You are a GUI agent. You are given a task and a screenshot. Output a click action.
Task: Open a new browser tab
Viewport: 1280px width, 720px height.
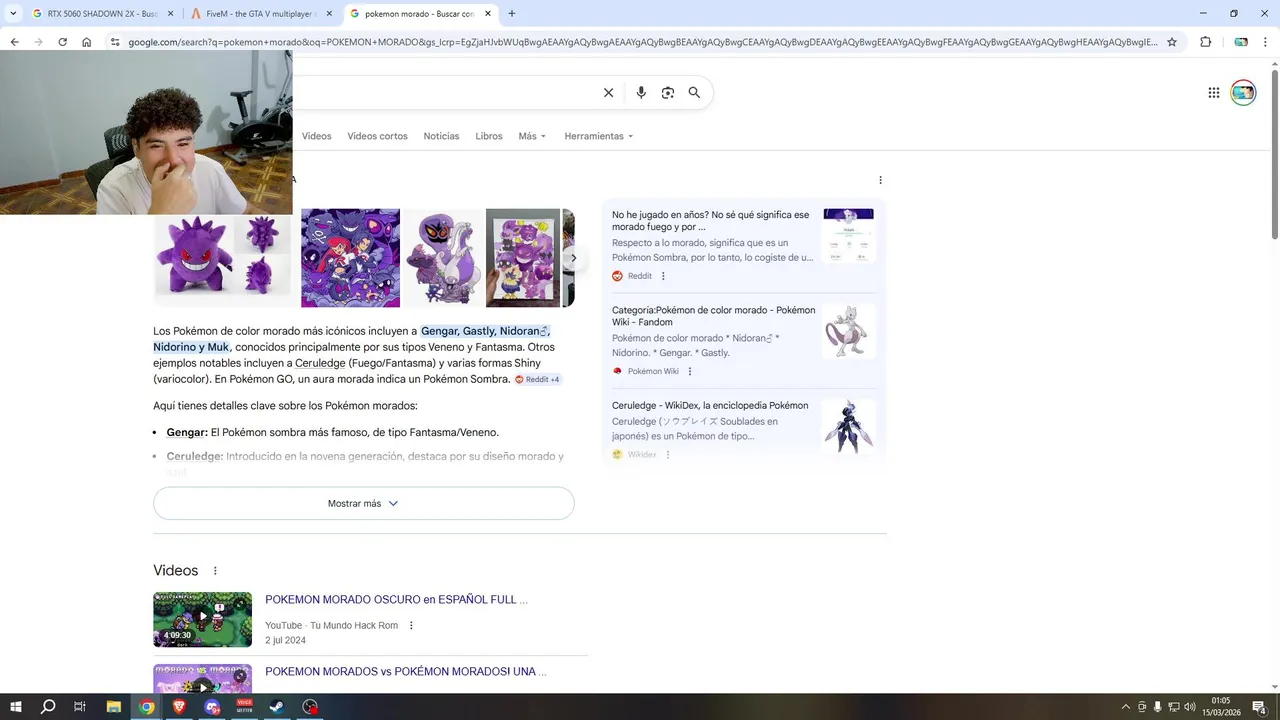coord(512,14)
